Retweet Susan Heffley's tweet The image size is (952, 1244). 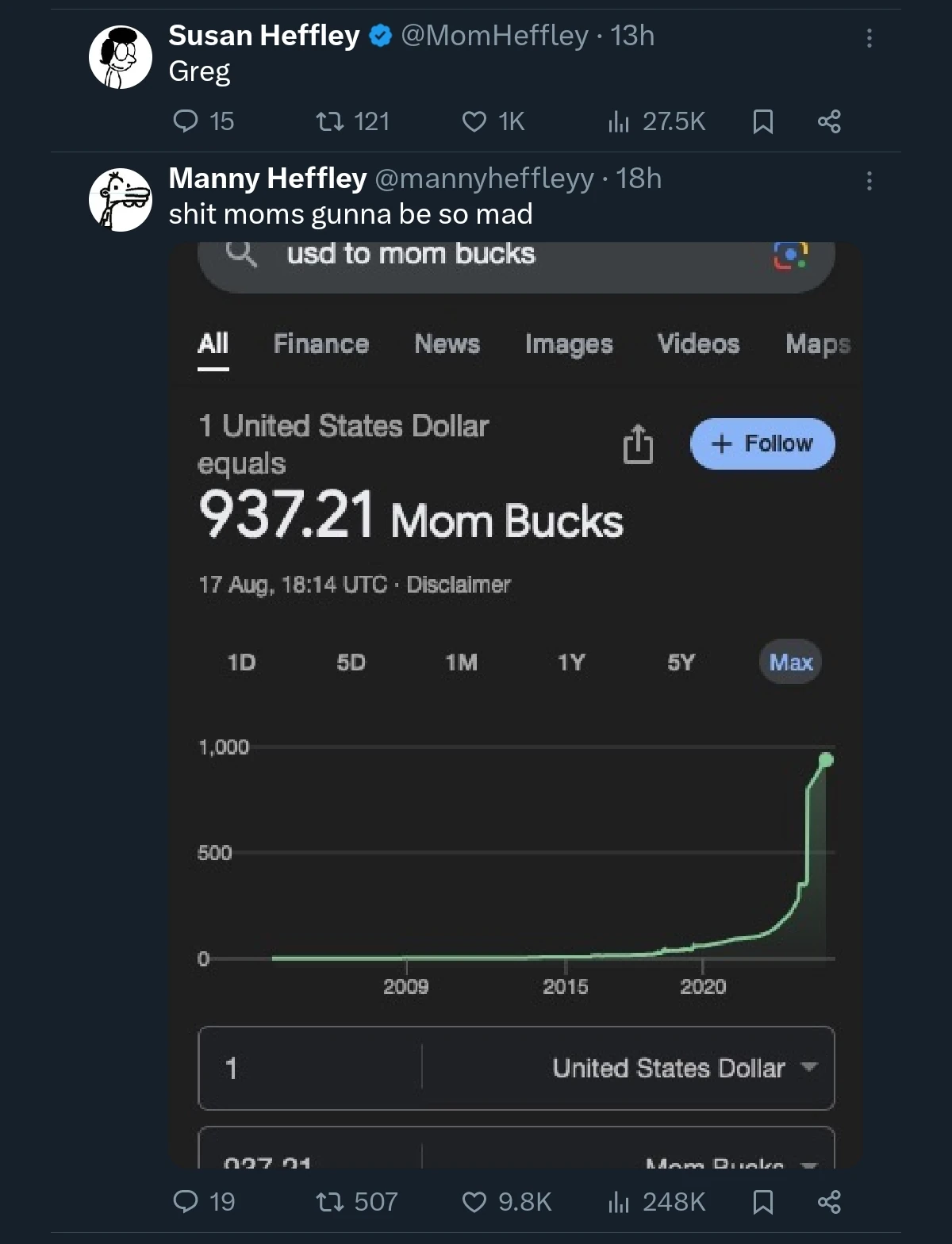329,121
